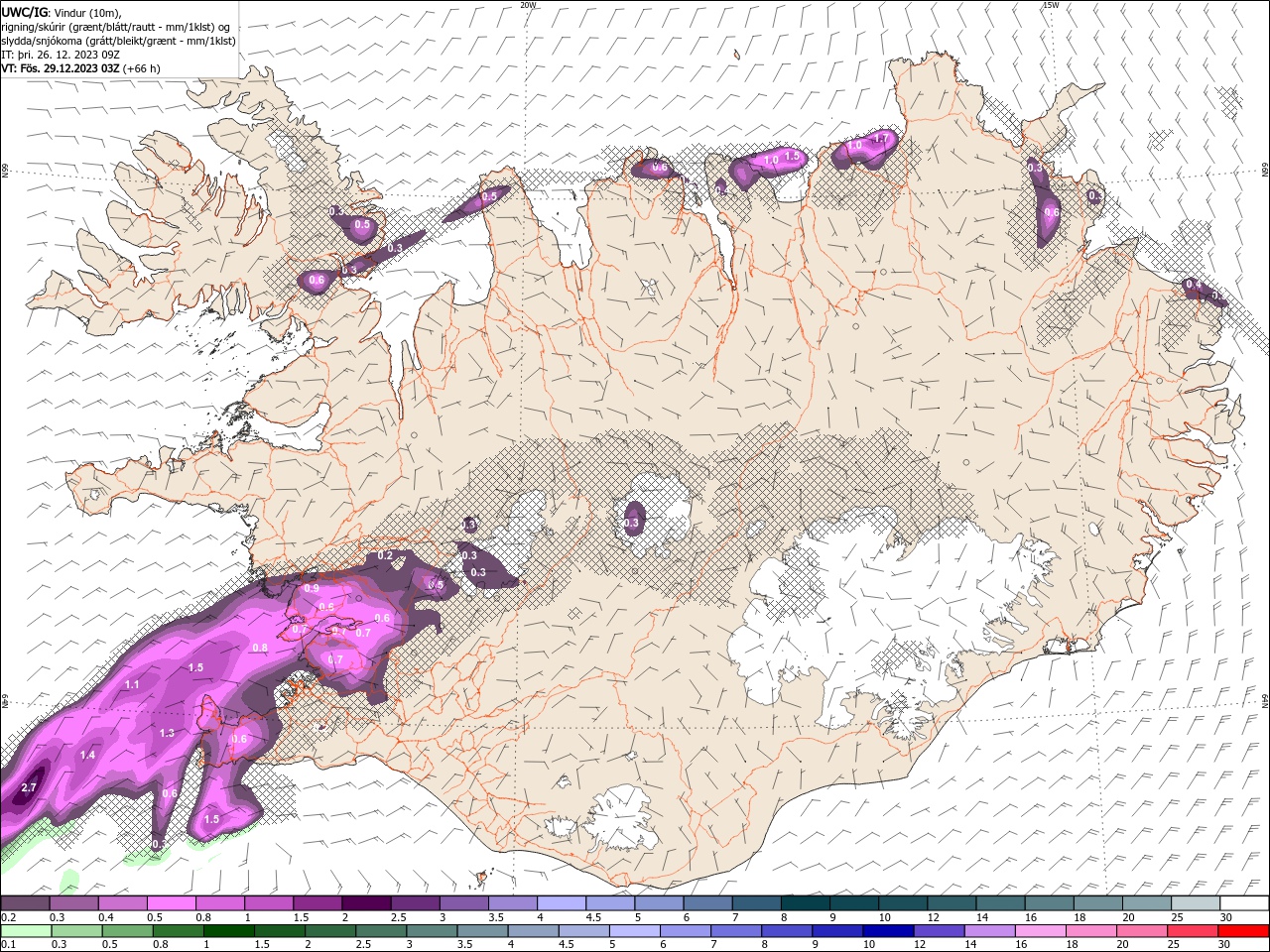Click the '0.2' label in the snow legend

(8, 917)
